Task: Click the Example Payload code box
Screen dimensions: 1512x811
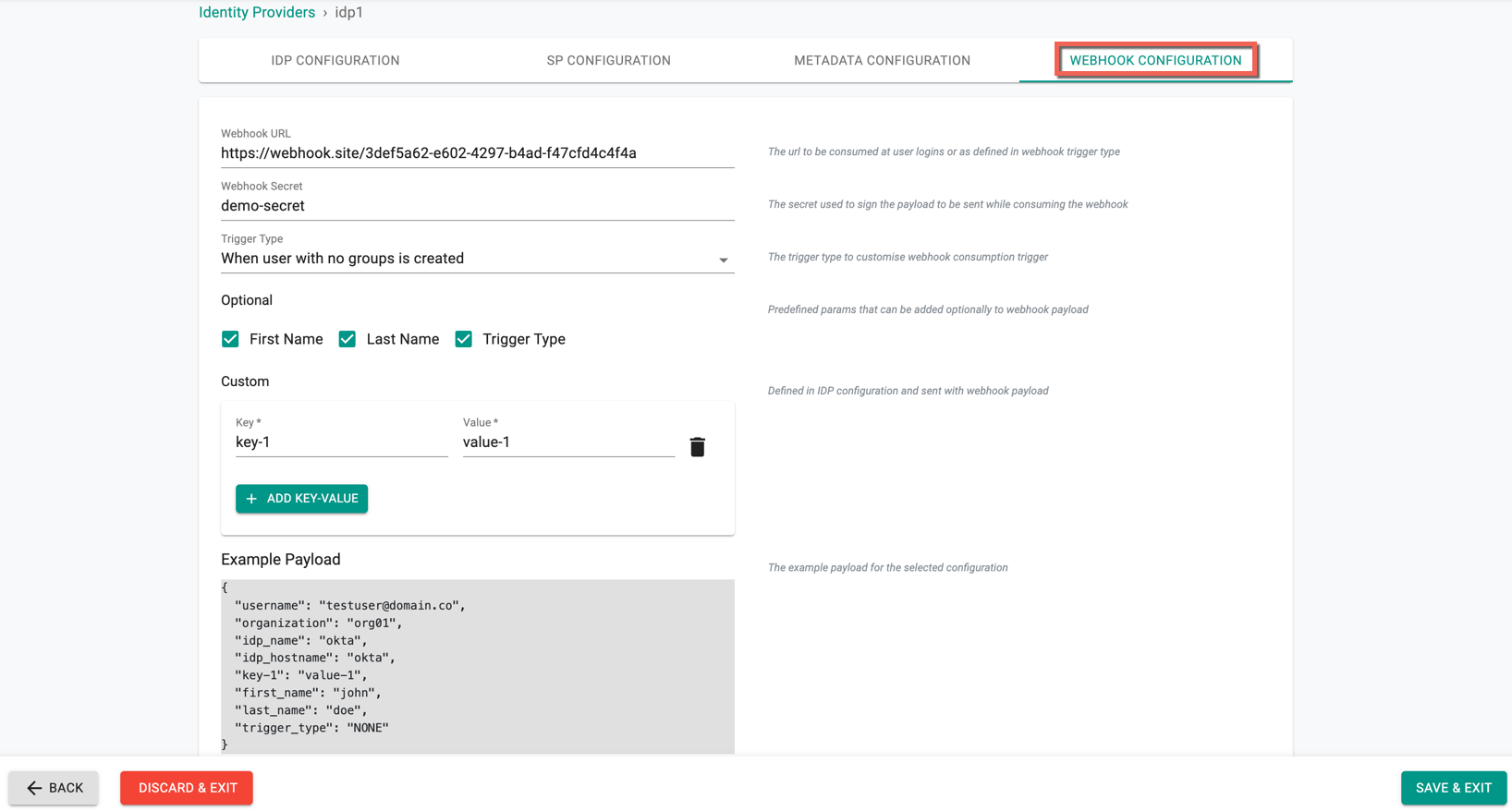Action: 478,666
